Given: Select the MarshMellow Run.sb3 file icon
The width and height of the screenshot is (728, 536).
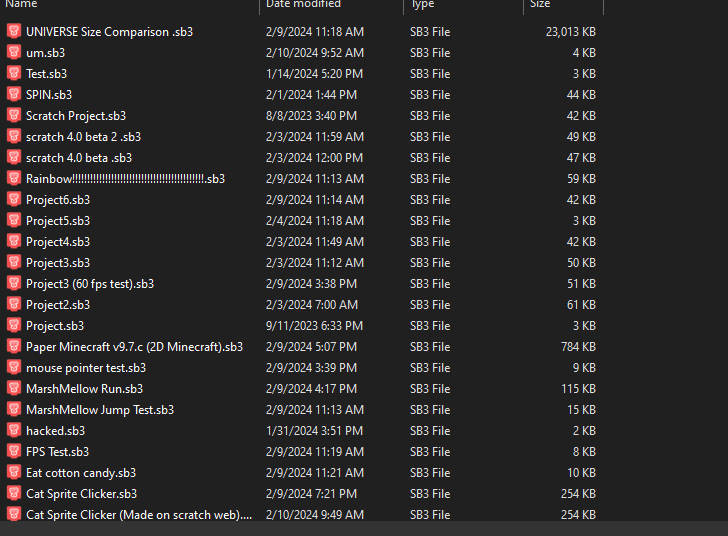Looking at the screenshot, I should pos(14,388).
